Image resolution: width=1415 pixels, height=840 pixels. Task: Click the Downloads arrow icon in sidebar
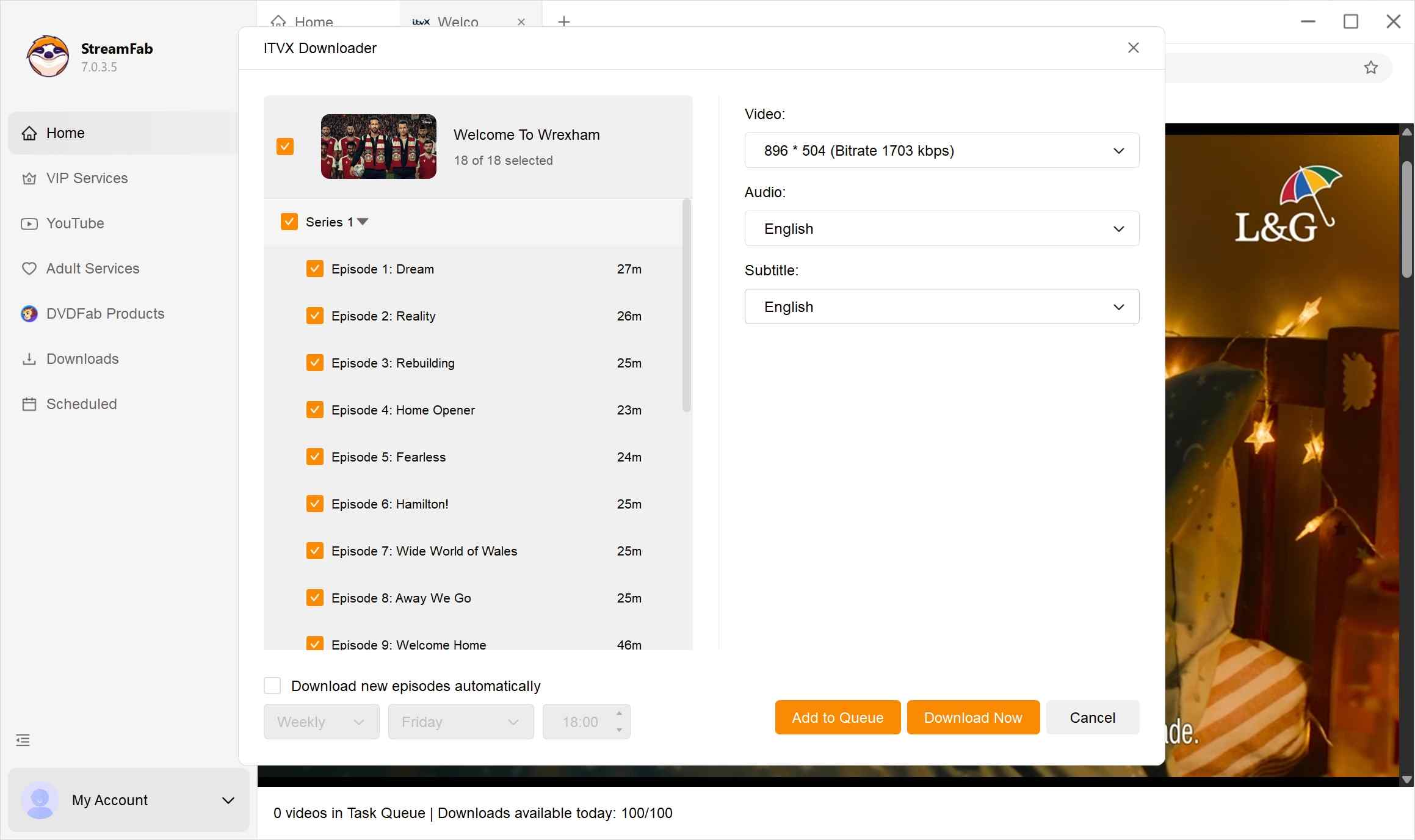[x=29, y=359]
